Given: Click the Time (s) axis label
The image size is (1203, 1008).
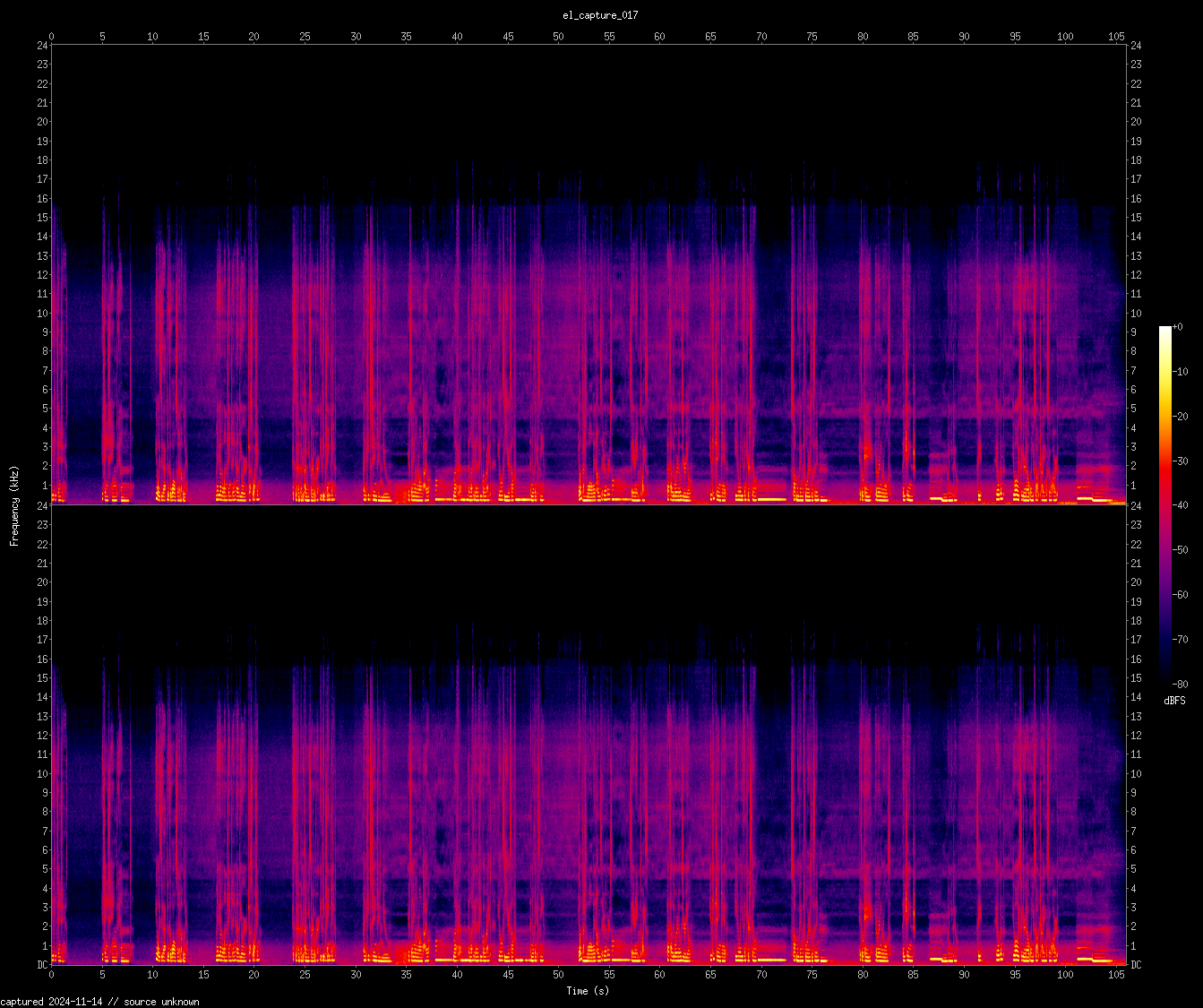Looking at the screenshot, I should [x=588, y=990].
